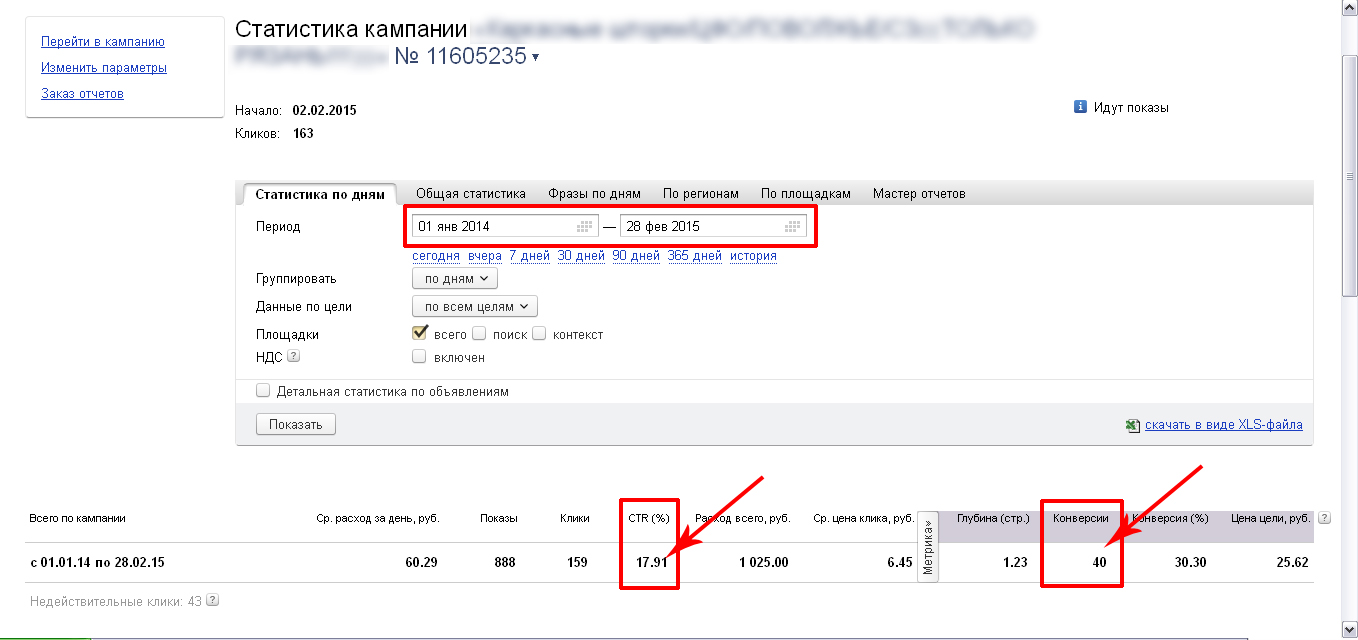Viewport: 1358px width, 640px height.
Task: Click the Показы column header
Action: click(499, 518)
